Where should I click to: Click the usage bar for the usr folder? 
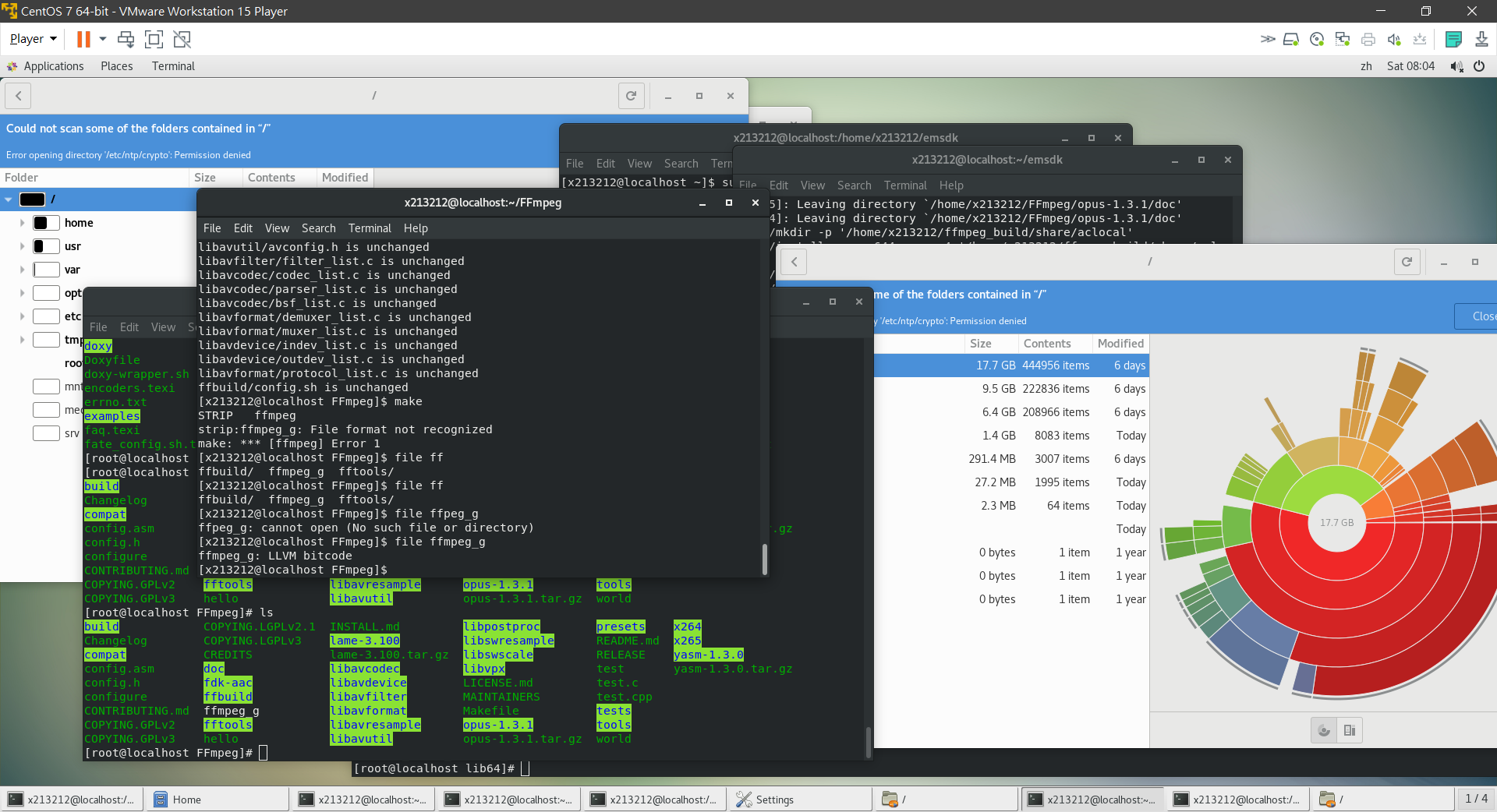click(x=46, y=246)
